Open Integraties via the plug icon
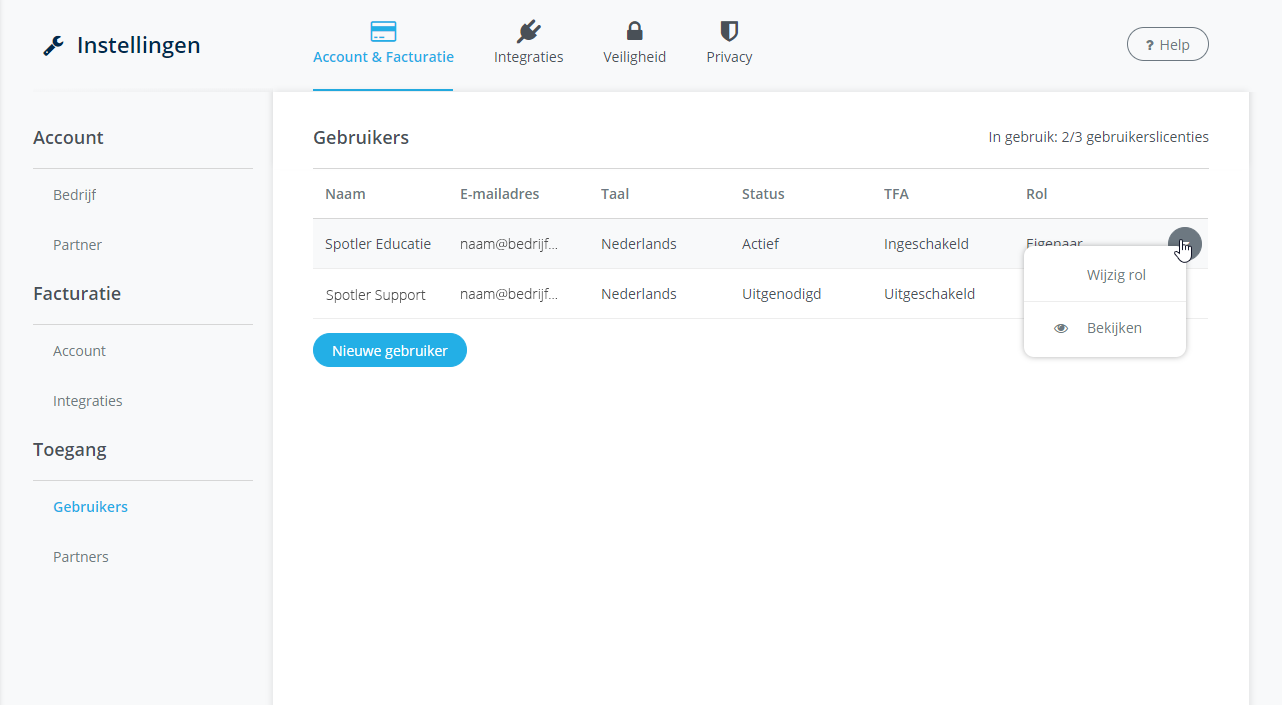Viewport: 1282px width, 705px height. 528,31
